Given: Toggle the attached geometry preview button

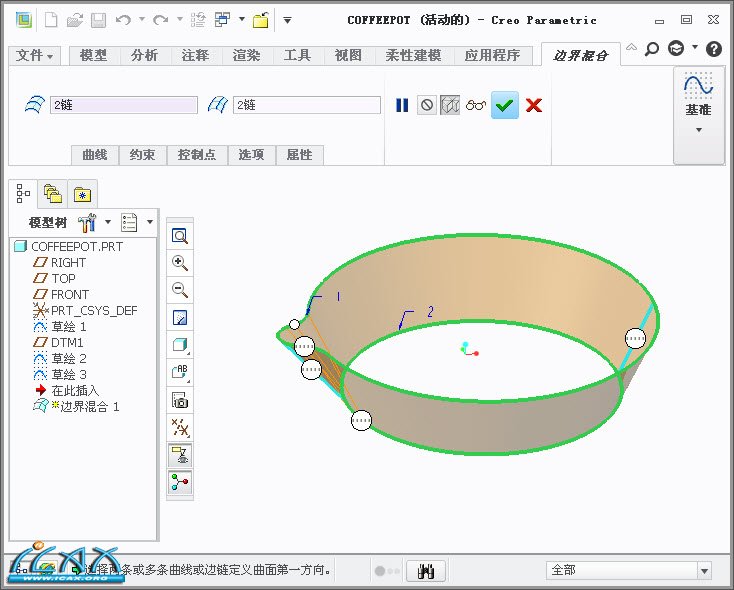Looking at the screenshot, I should point(450,105).
